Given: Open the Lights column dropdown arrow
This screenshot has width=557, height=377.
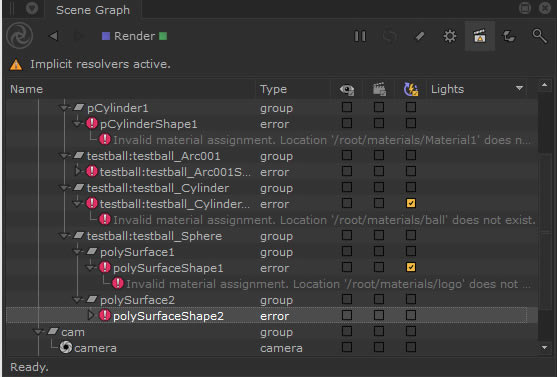Looking at the screenshot, I should tap(519, 88).
